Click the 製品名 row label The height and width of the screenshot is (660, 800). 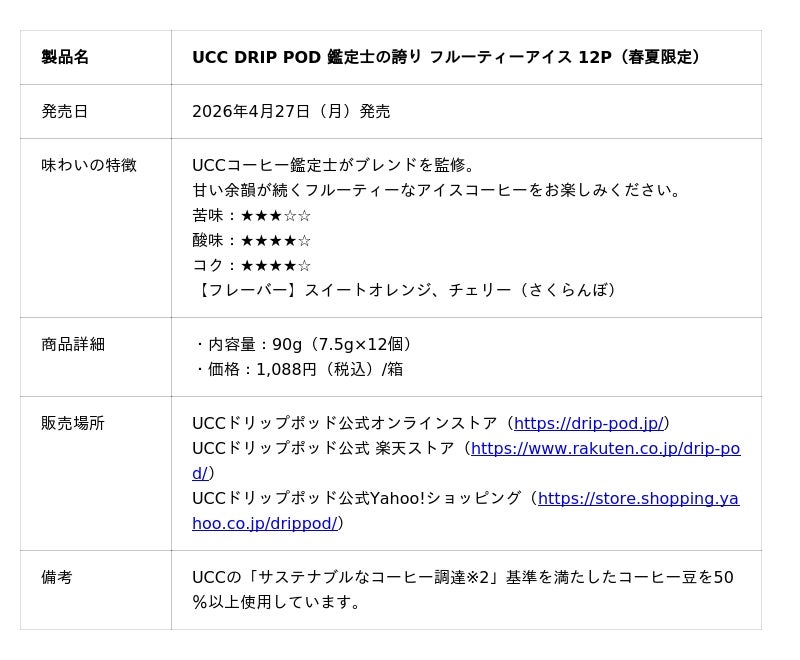(x=65, y=57)
